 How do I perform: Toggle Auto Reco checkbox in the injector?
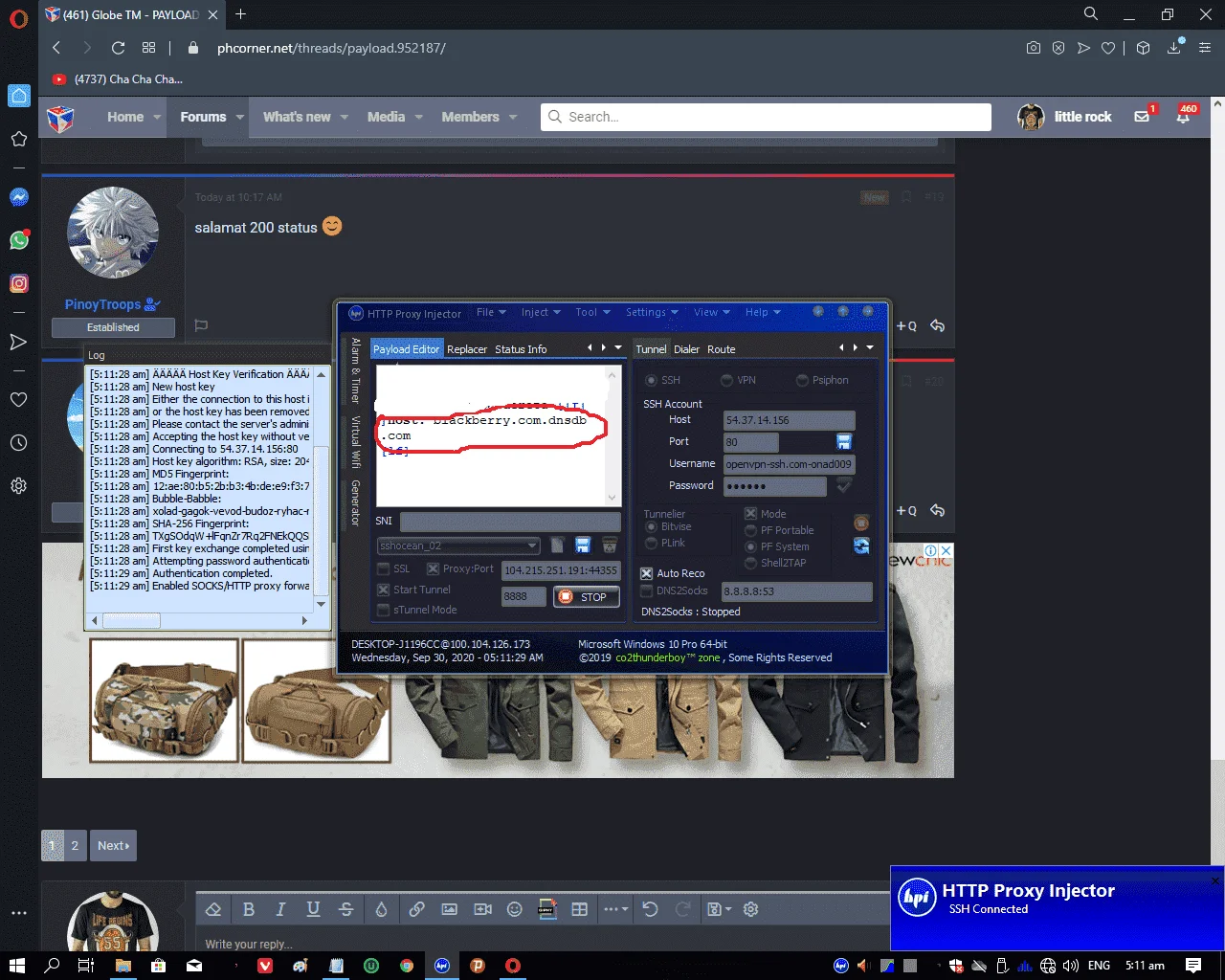[646, 573]
